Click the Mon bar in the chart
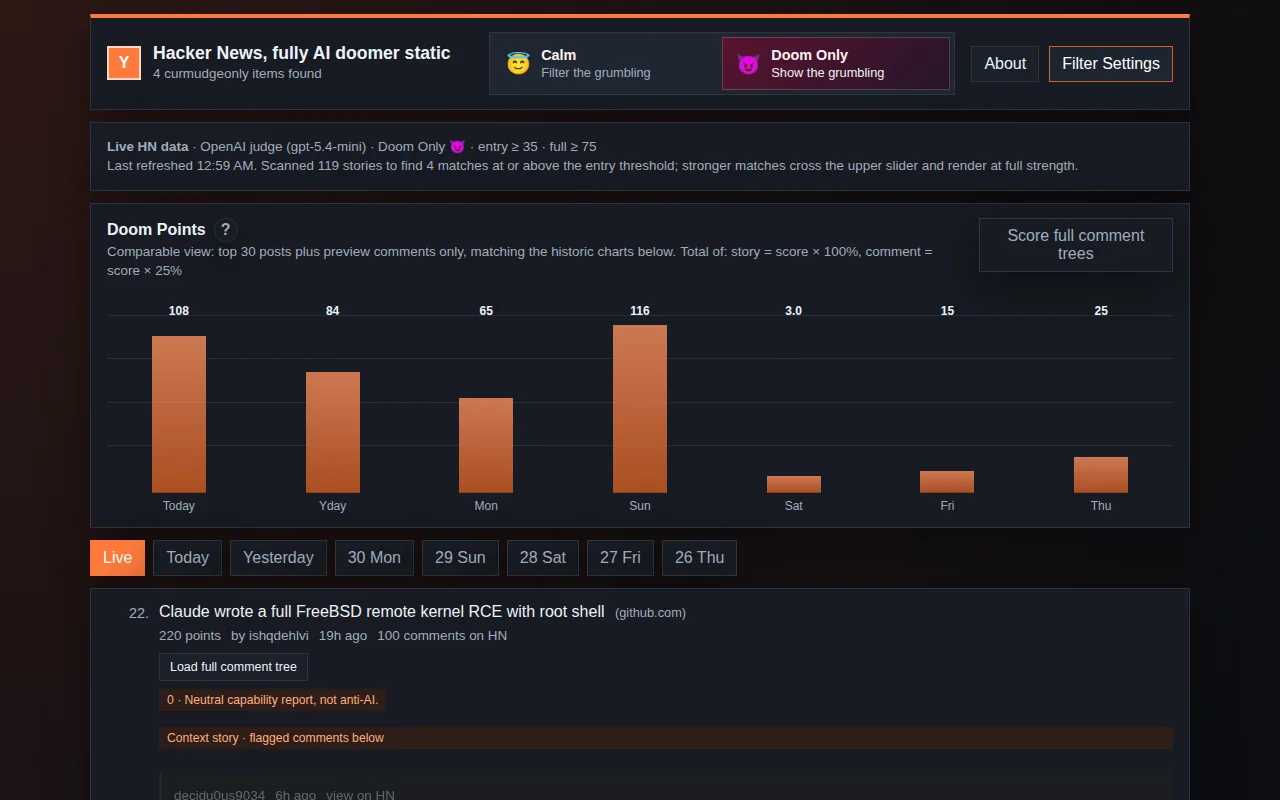The width and height of the screenshot is (1280, 800). [x=486, y=445]
